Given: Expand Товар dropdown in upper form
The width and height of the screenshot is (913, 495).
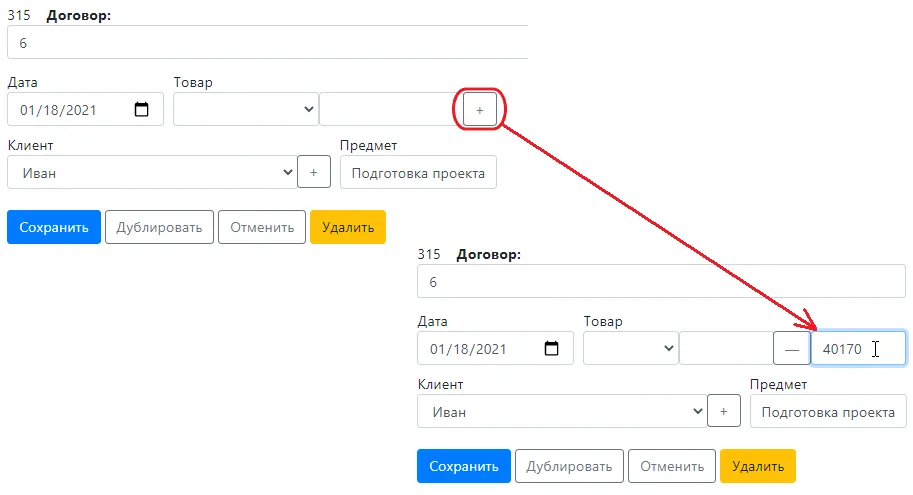Looking at the screenshot, I should coord(246,109).
